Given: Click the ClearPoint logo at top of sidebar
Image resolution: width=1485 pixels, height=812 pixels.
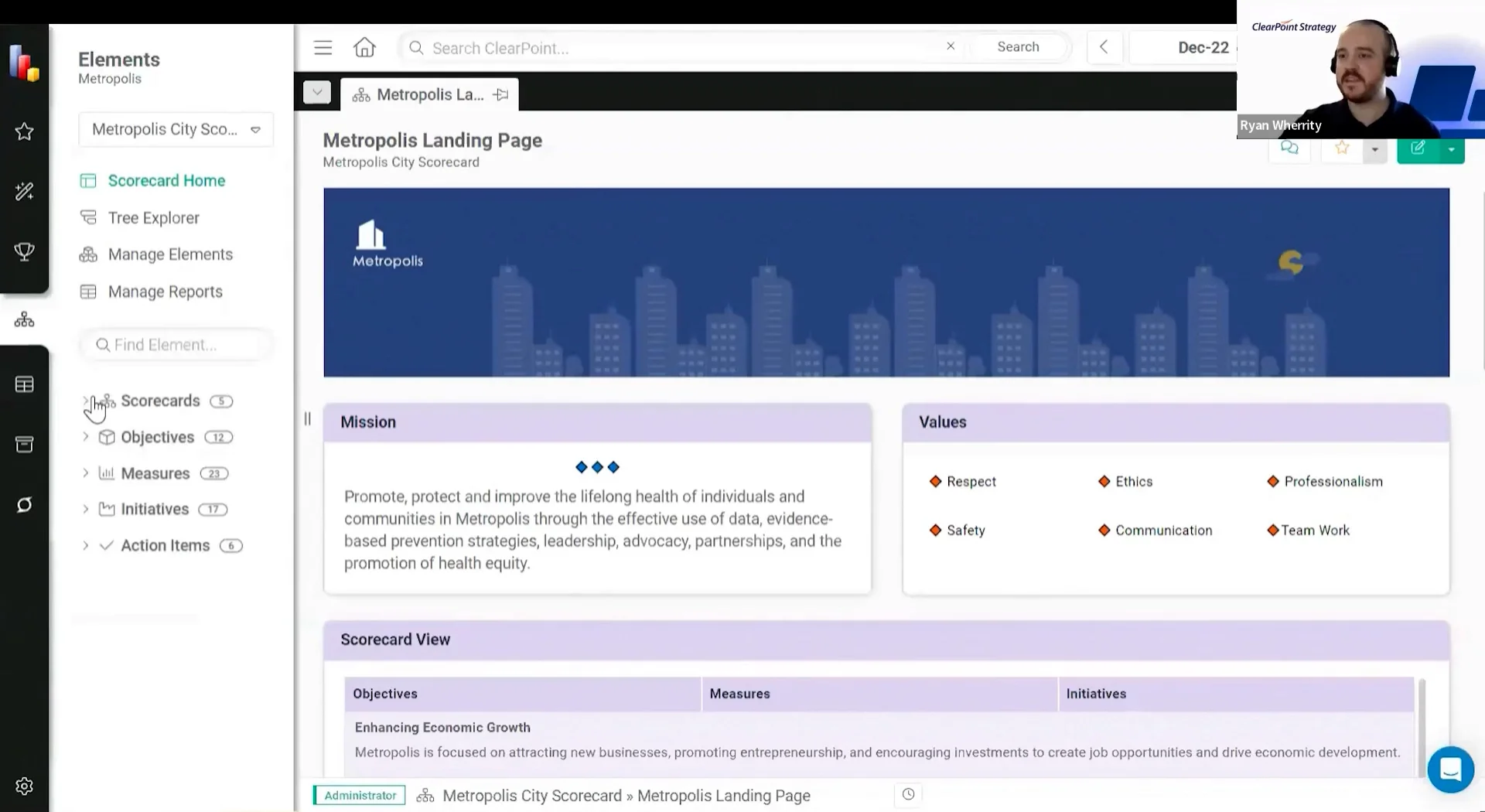Looking at the screenshot, I should tap(23, 62).
